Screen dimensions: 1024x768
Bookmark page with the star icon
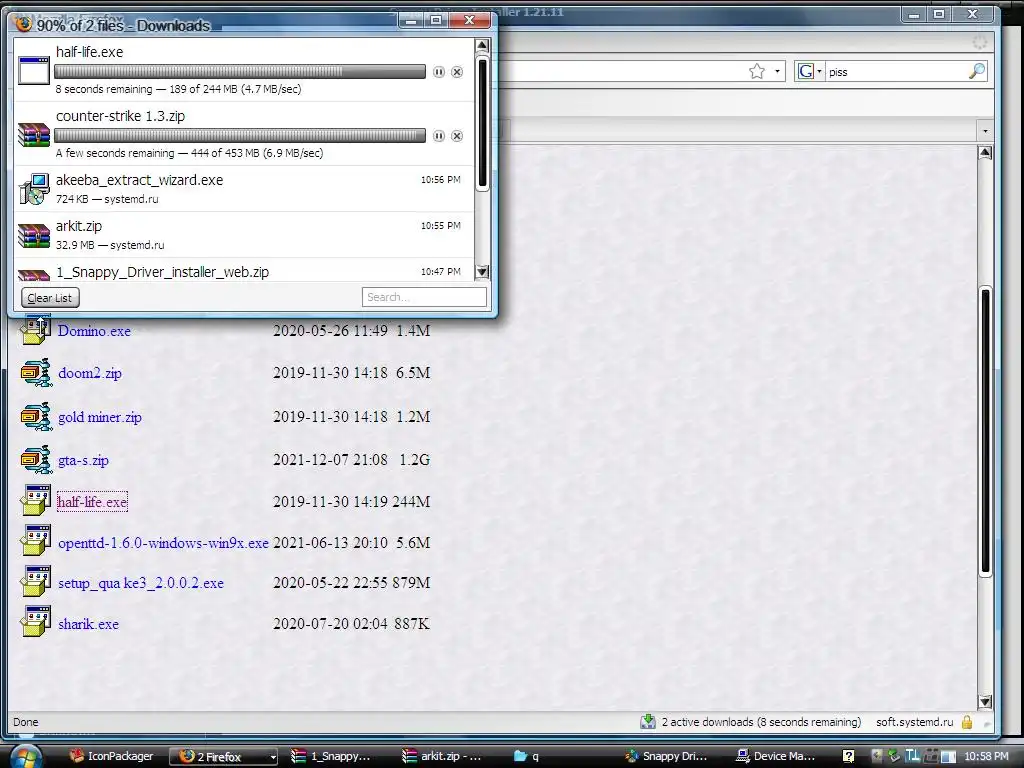(757, 71)
